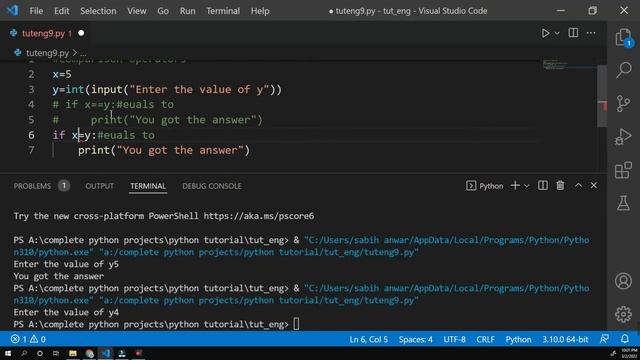Open the Edit menu
The image size is (640, 360).
coord(62,11)
